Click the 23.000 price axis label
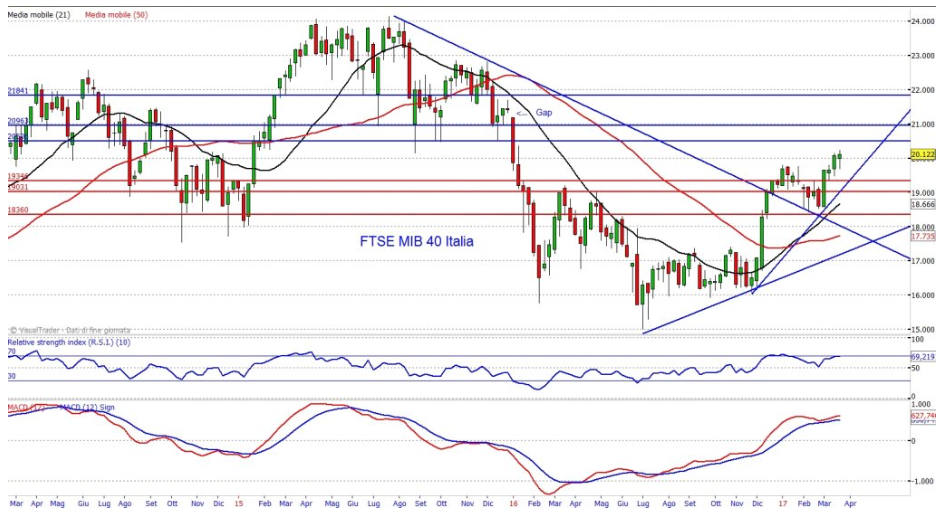942x514 pixels. [922, 56]
